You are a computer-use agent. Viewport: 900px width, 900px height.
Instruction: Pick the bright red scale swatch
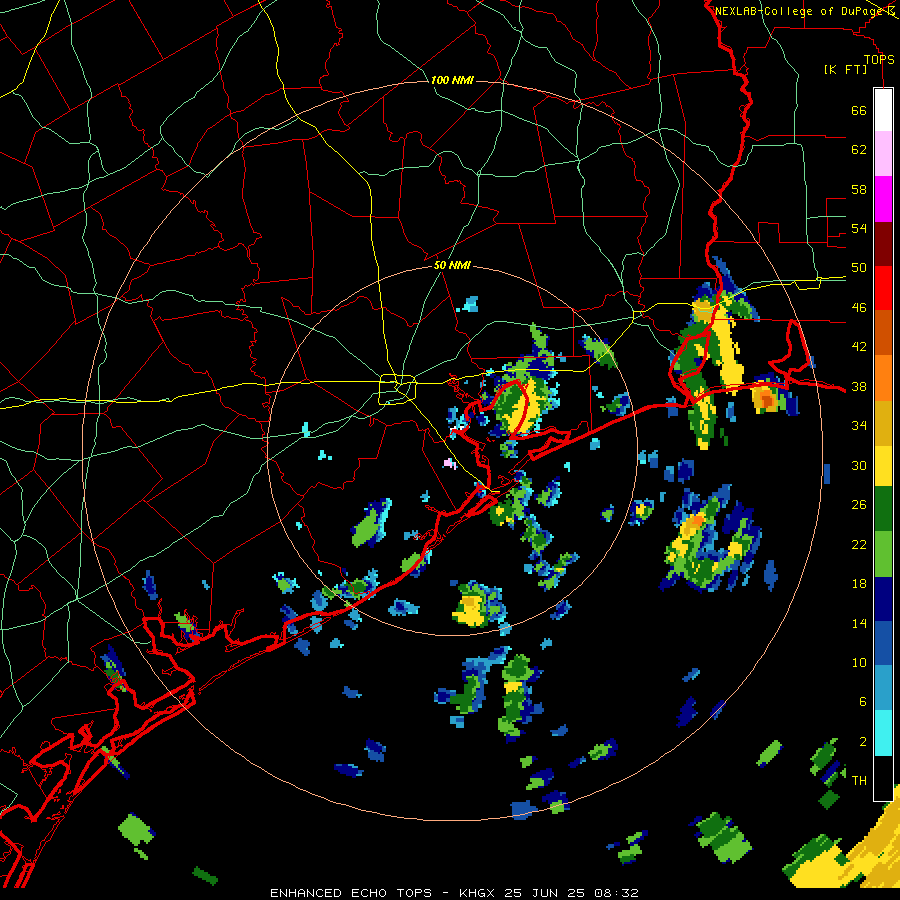point(883,289)
